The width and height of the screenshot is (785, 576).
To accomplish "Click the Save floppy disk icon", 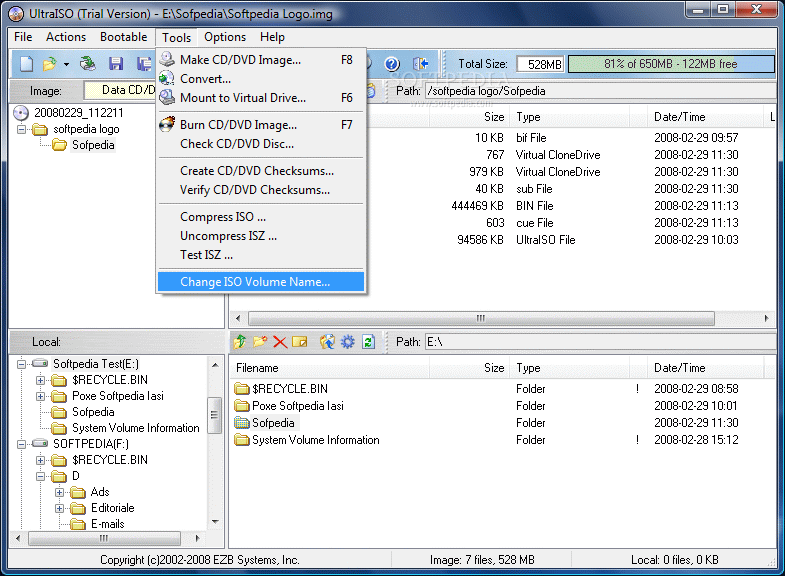I will pyautogui.click(x=116, y=64).
